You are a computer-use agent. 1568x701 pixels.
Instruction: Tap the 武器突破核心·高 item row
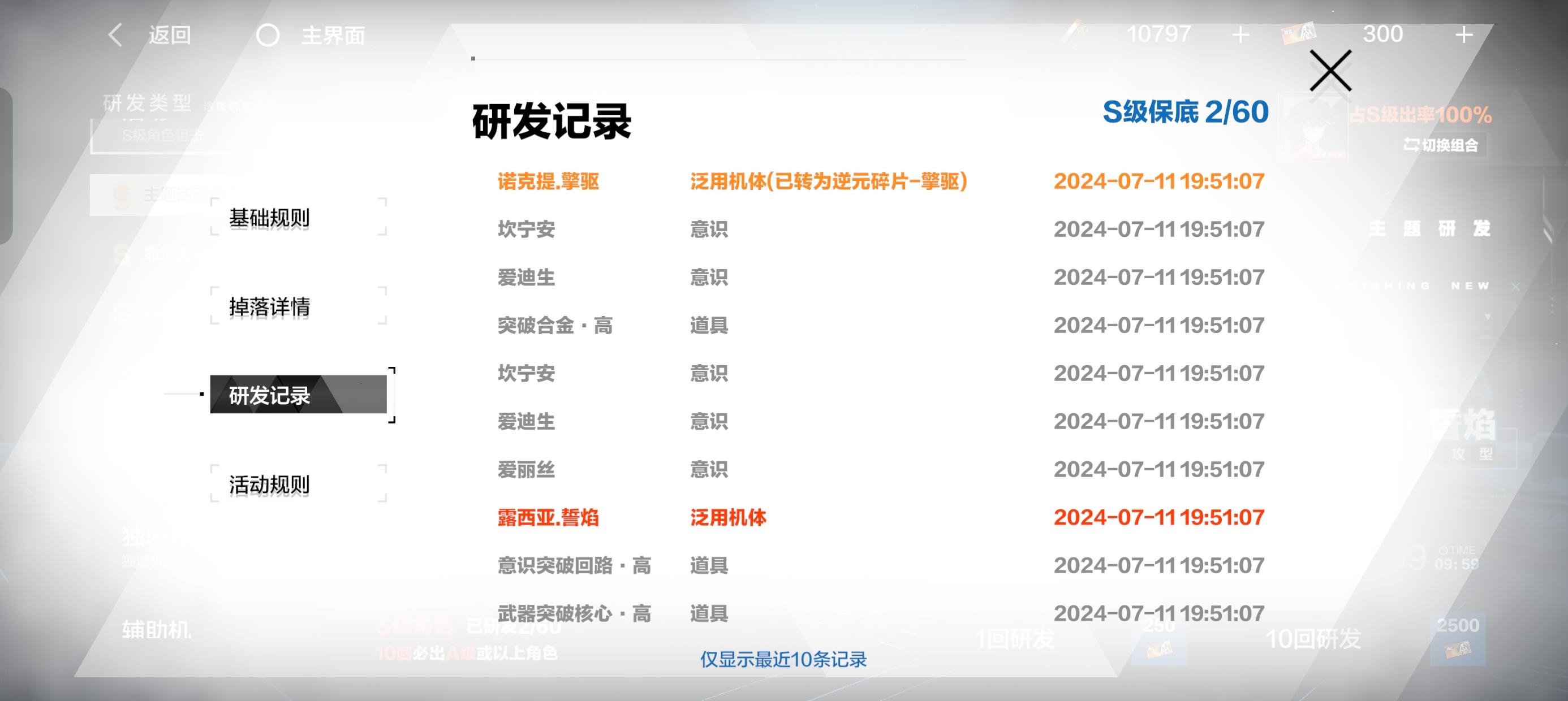[881, 613]
